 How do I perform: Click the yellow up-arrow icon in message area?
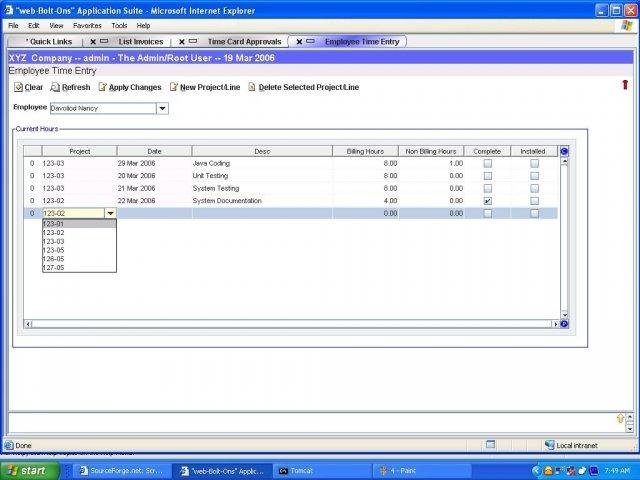click(x=620, y=418)
